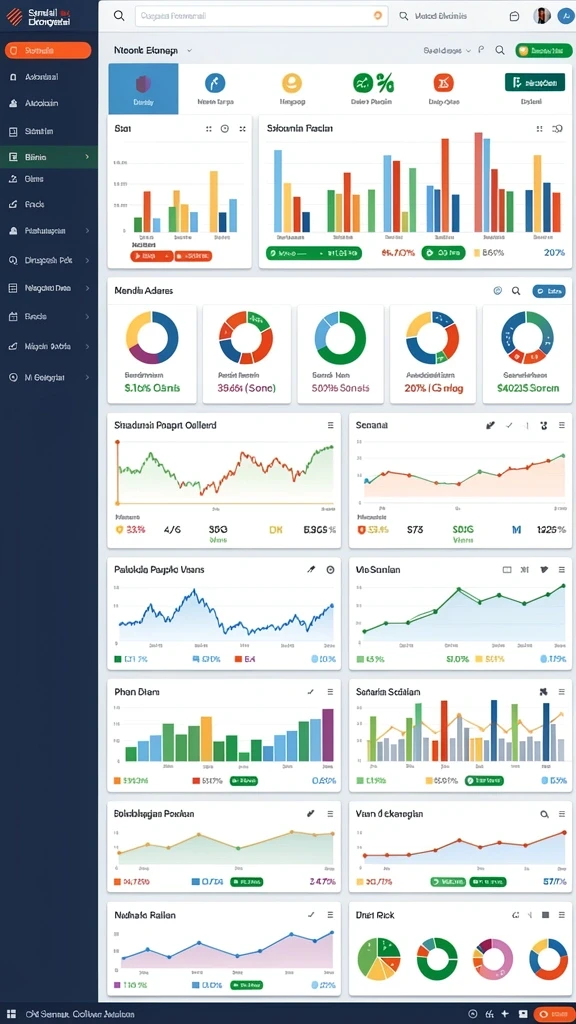Click clock icon on blue line chart card

[330, 569]
